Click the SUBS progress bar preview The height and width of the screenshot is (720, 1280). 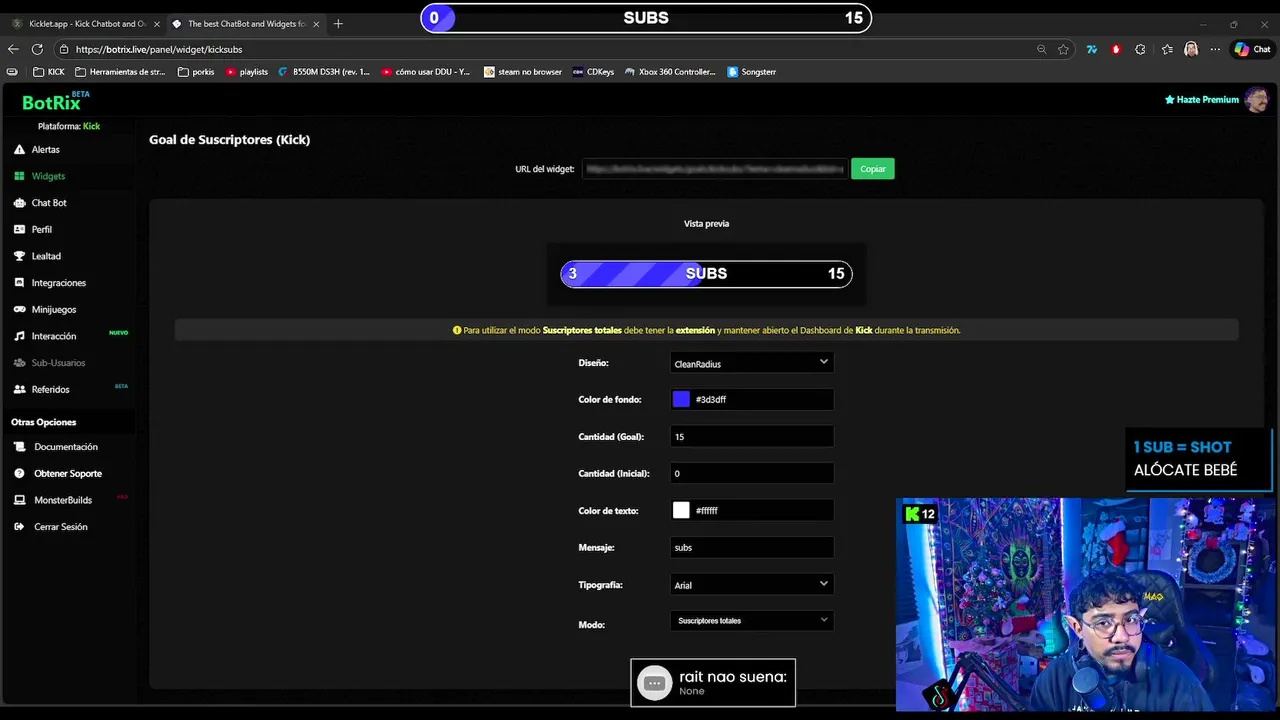coord(706,274)
